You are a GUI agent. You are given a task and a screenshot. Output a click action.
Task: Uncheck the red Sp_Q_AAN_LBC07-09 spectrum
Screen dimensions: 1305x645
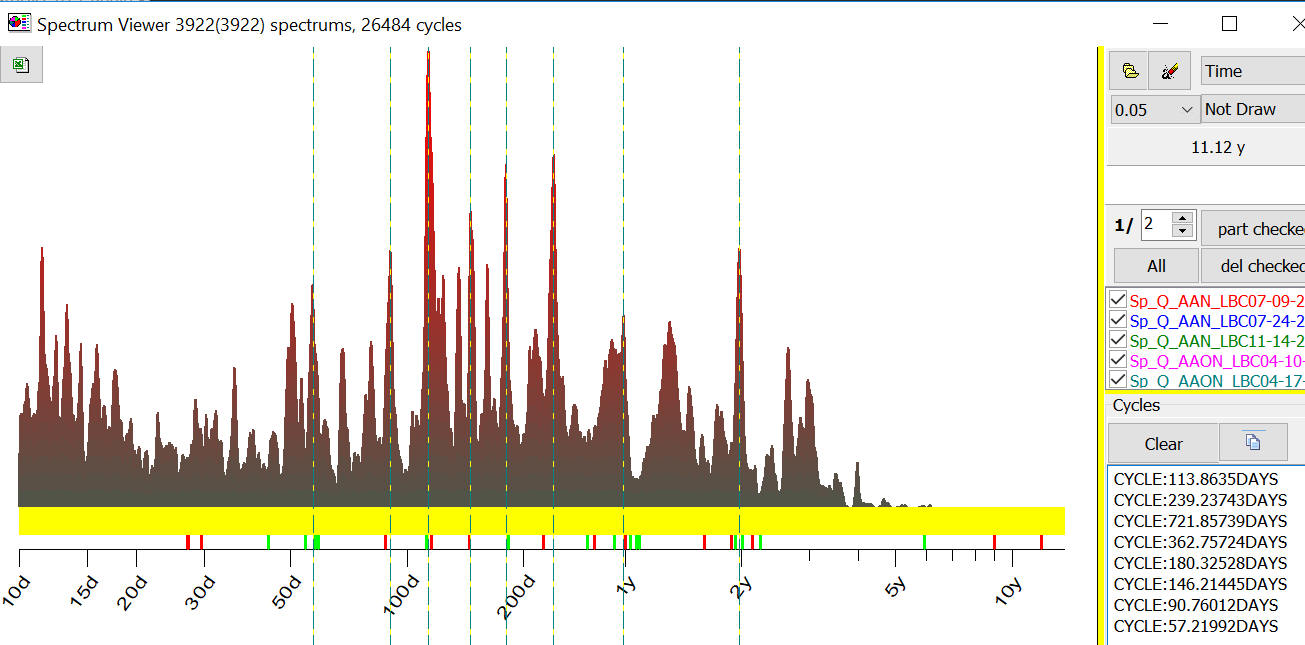click(1118, 300)
